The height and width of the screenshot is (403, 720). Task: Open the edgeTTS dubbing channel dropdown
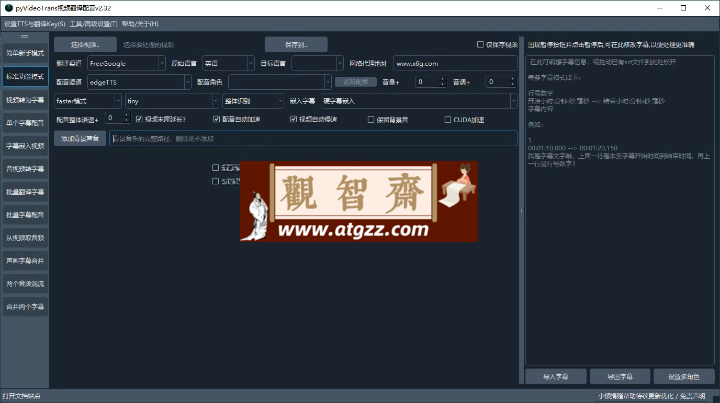139,82
